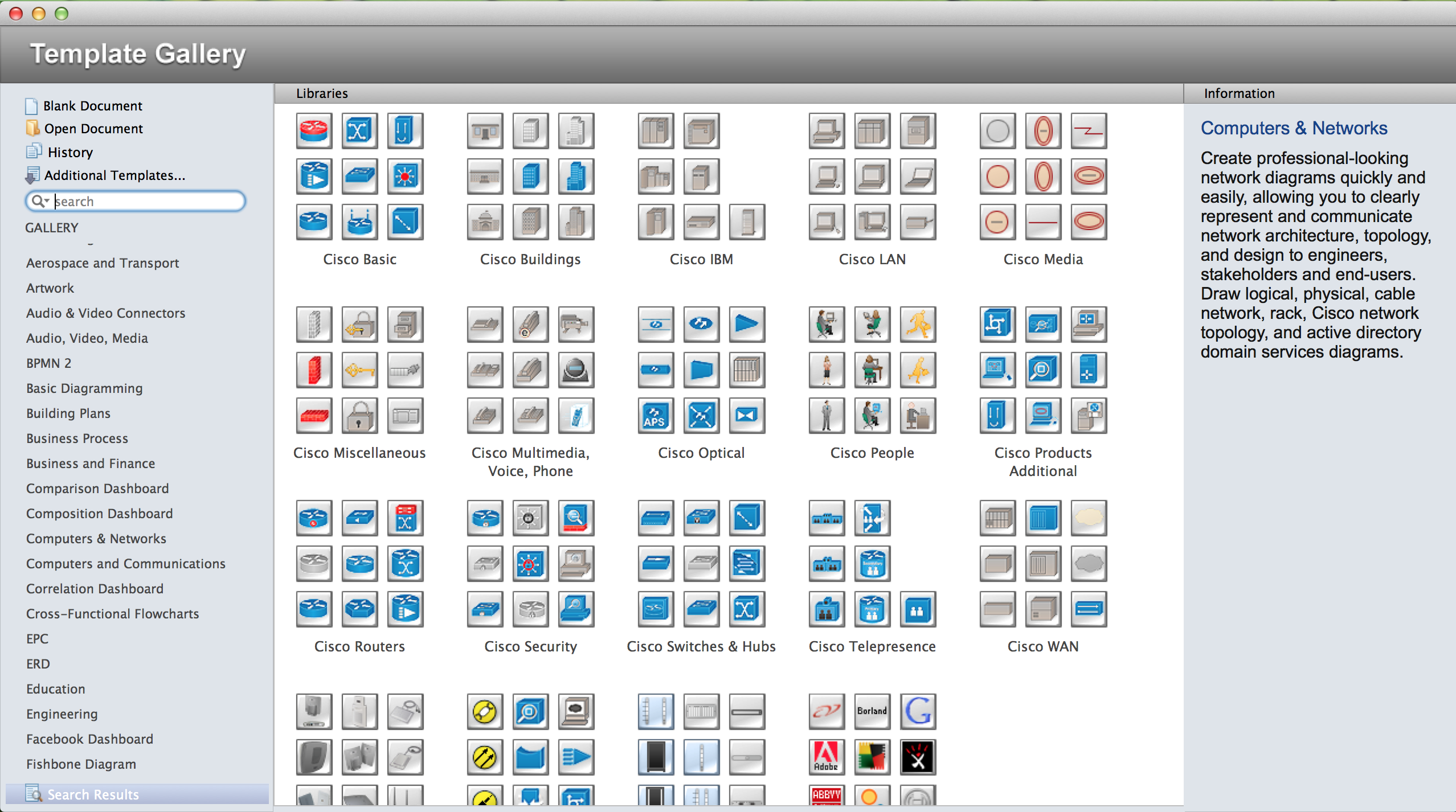This screenshot has width=1456, height=812.
Task: Click the Open Document folder icon
Action: pos(32,128)
